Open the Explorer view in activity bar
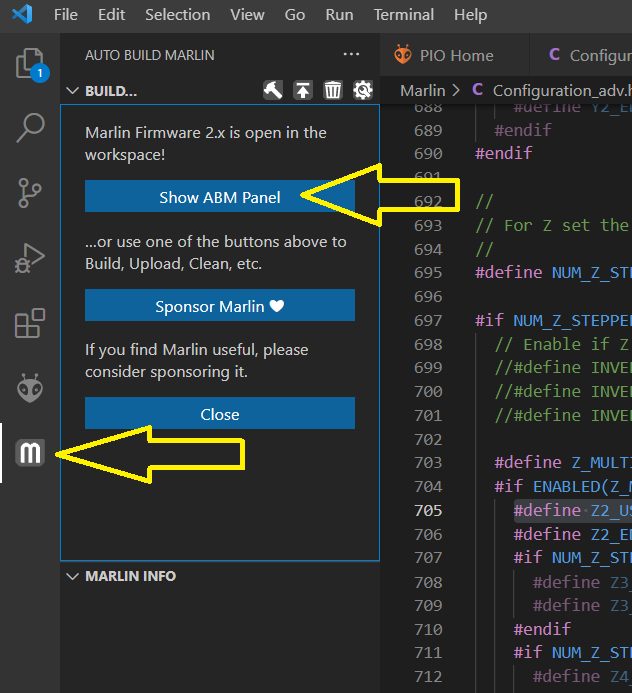 tap(30, 64)
